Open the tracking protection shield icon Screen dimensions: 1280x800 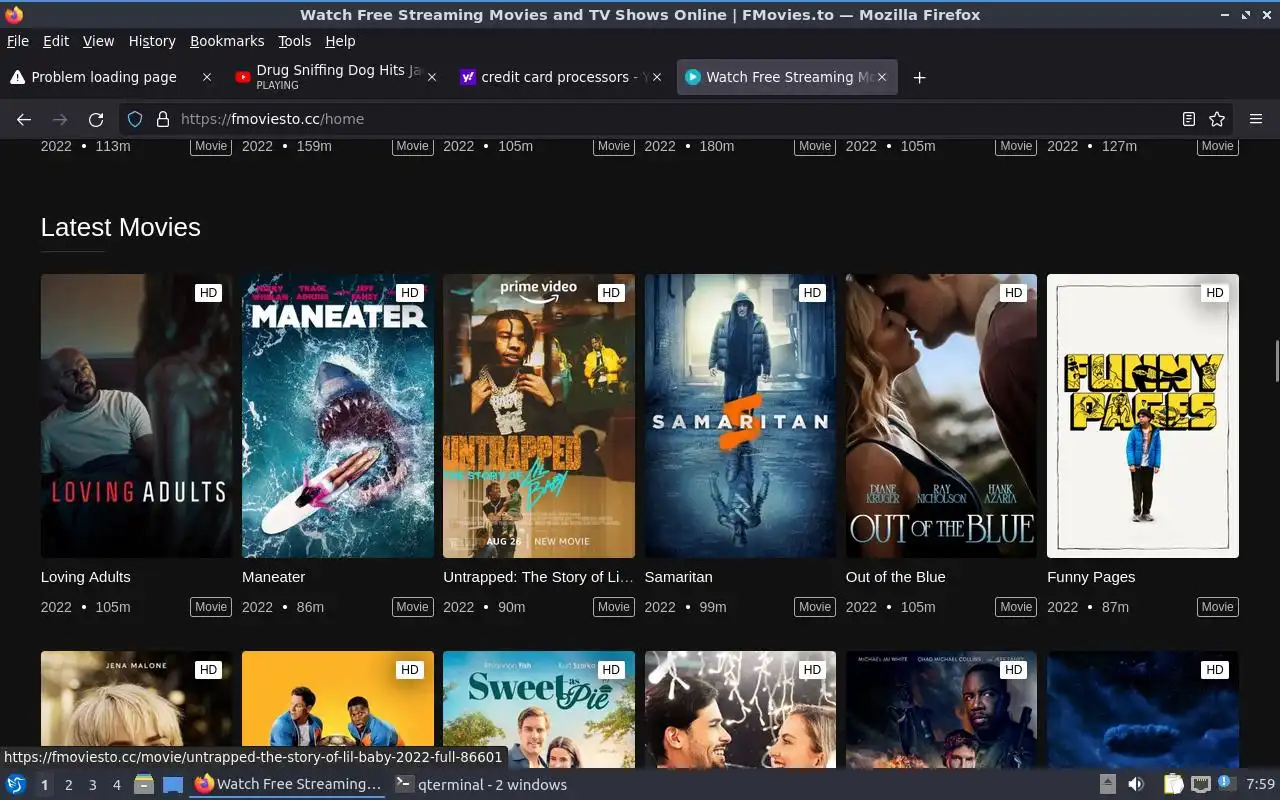coord(135,119)
